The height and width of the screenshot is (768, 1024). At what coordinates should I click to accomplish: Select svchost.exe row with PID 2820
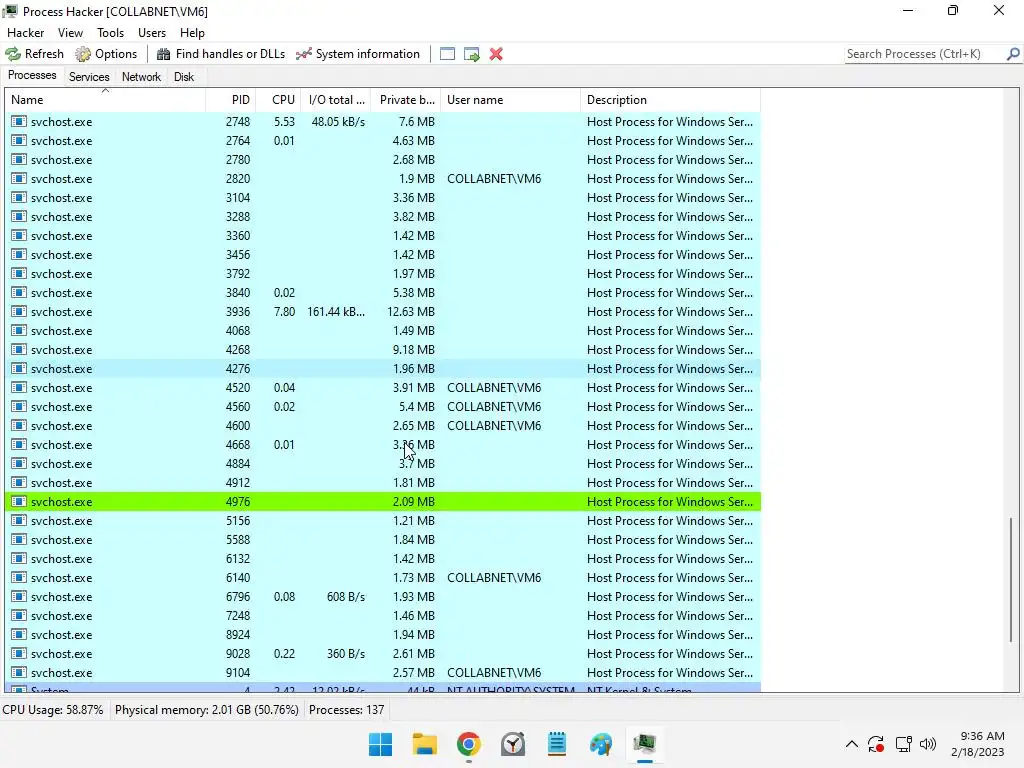click(383, 179)
